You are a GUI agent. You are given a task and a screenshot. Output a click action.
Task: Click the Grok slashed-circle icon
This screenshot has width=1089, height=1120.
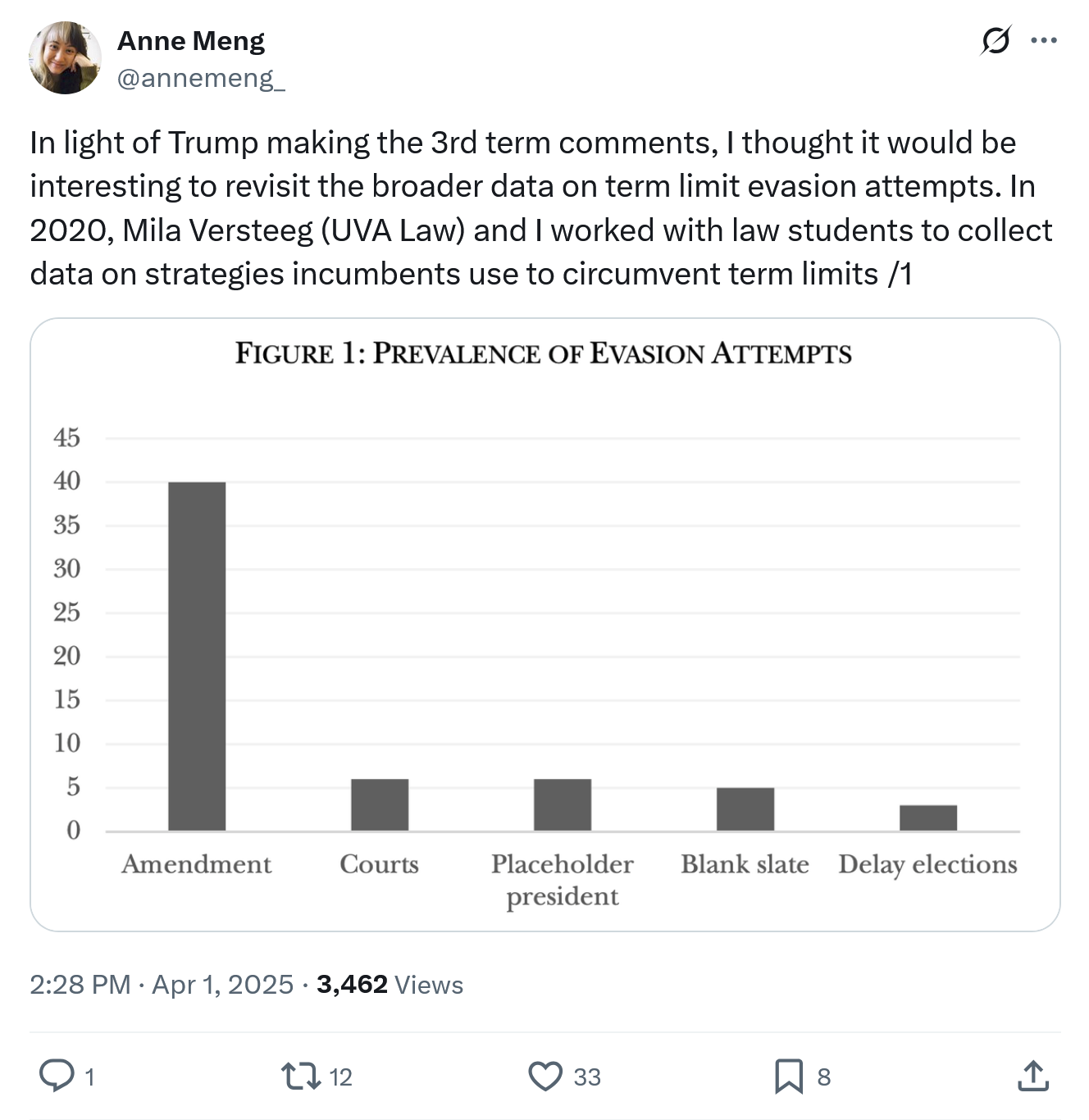[996, 39]
